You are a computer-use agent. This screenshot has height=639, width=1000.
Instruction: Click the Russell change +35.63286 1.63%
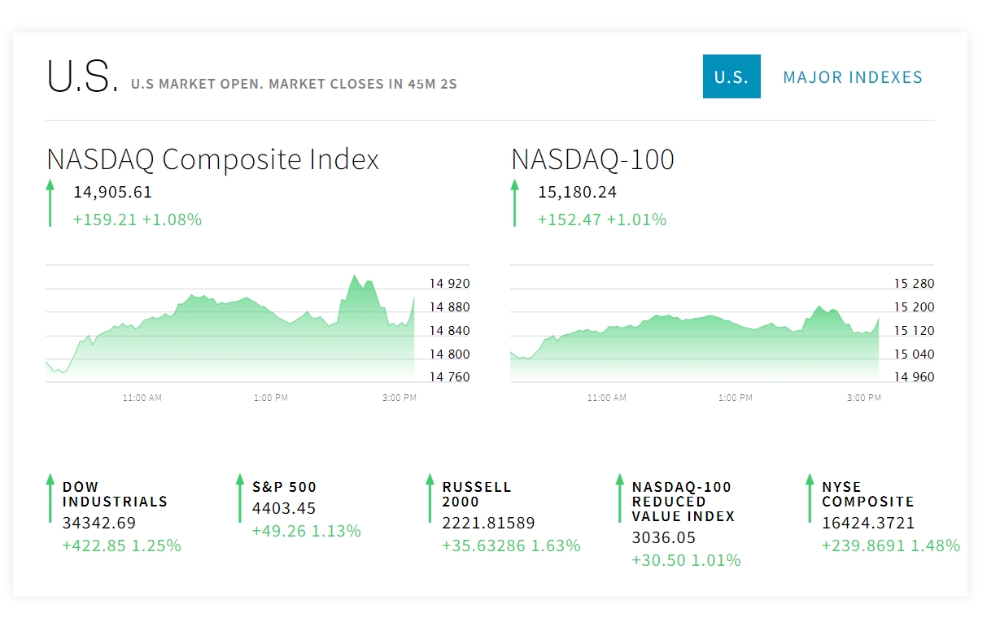[511, 546]
